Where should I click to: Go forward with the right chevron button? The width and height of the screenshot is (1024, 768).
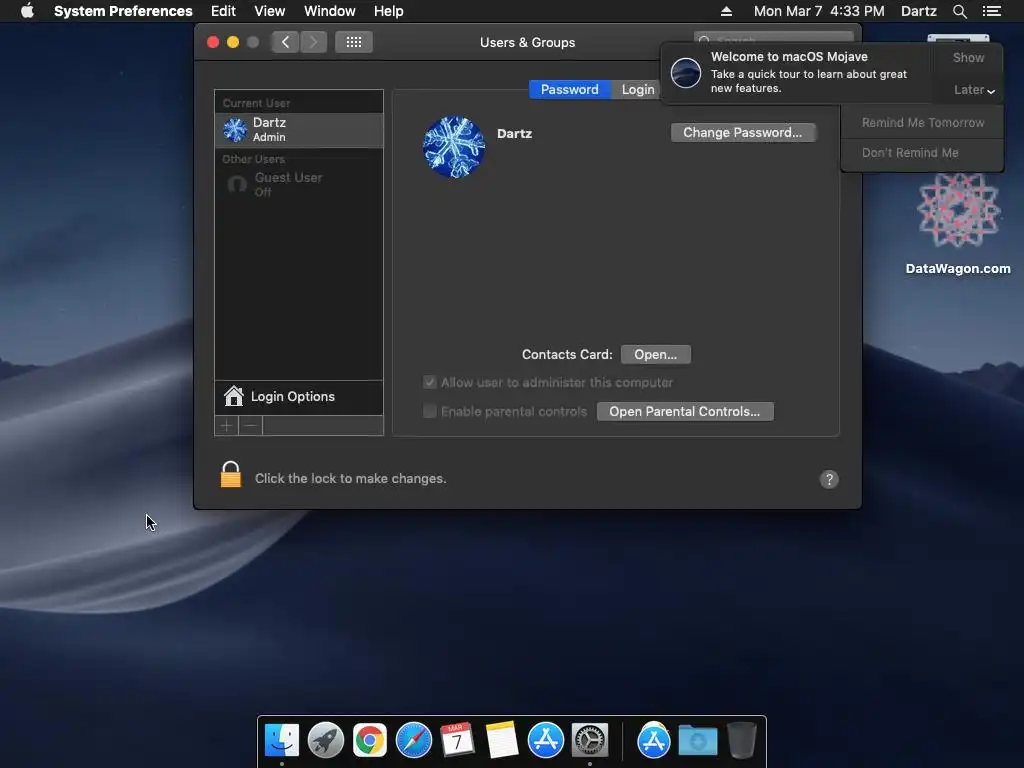coord(313,42)
